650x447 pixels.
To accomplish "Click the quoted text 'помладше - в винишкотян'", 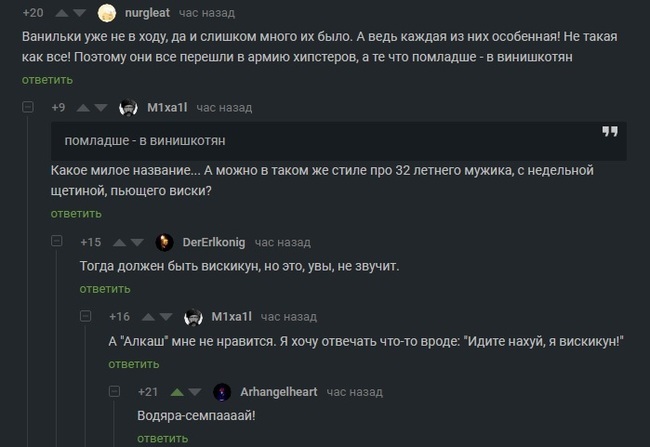I will (x=135, y=140).
